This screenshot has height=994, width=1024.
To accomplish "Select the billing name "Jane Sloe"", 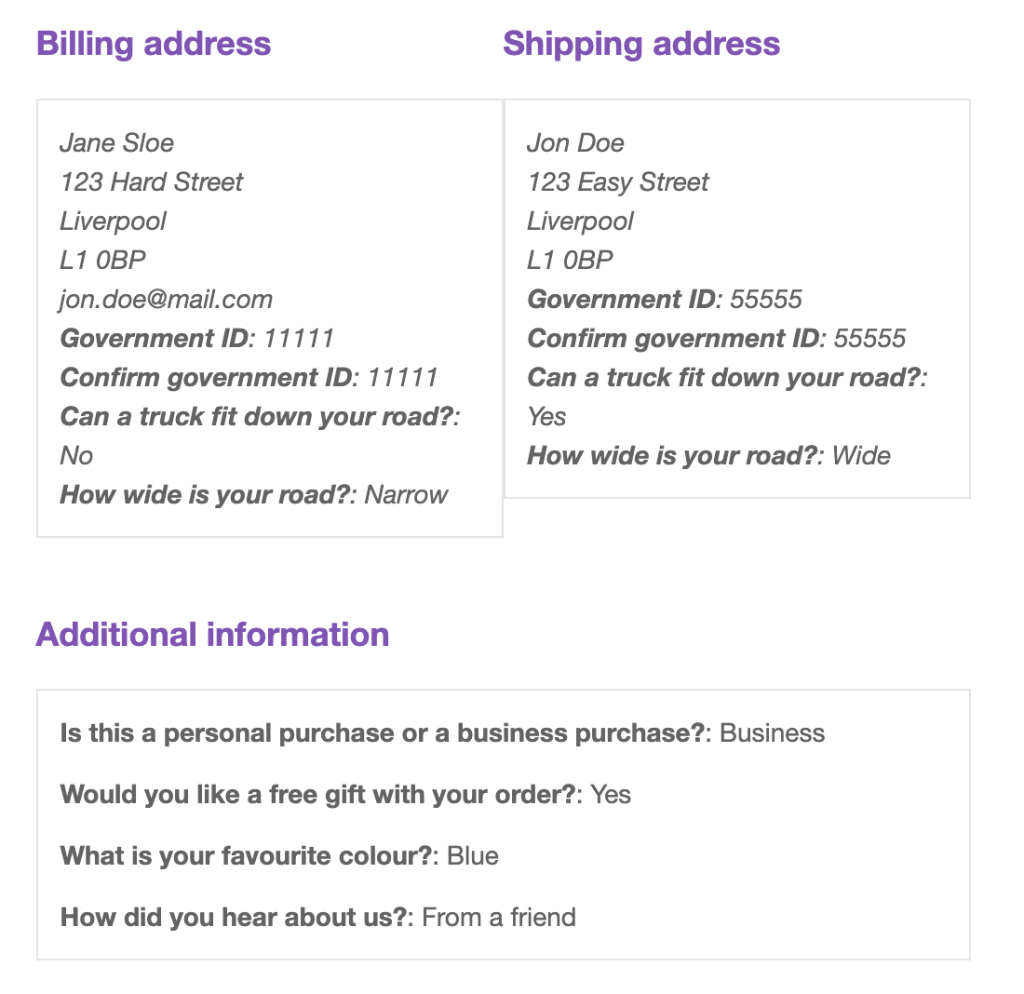I will point(117,143).
